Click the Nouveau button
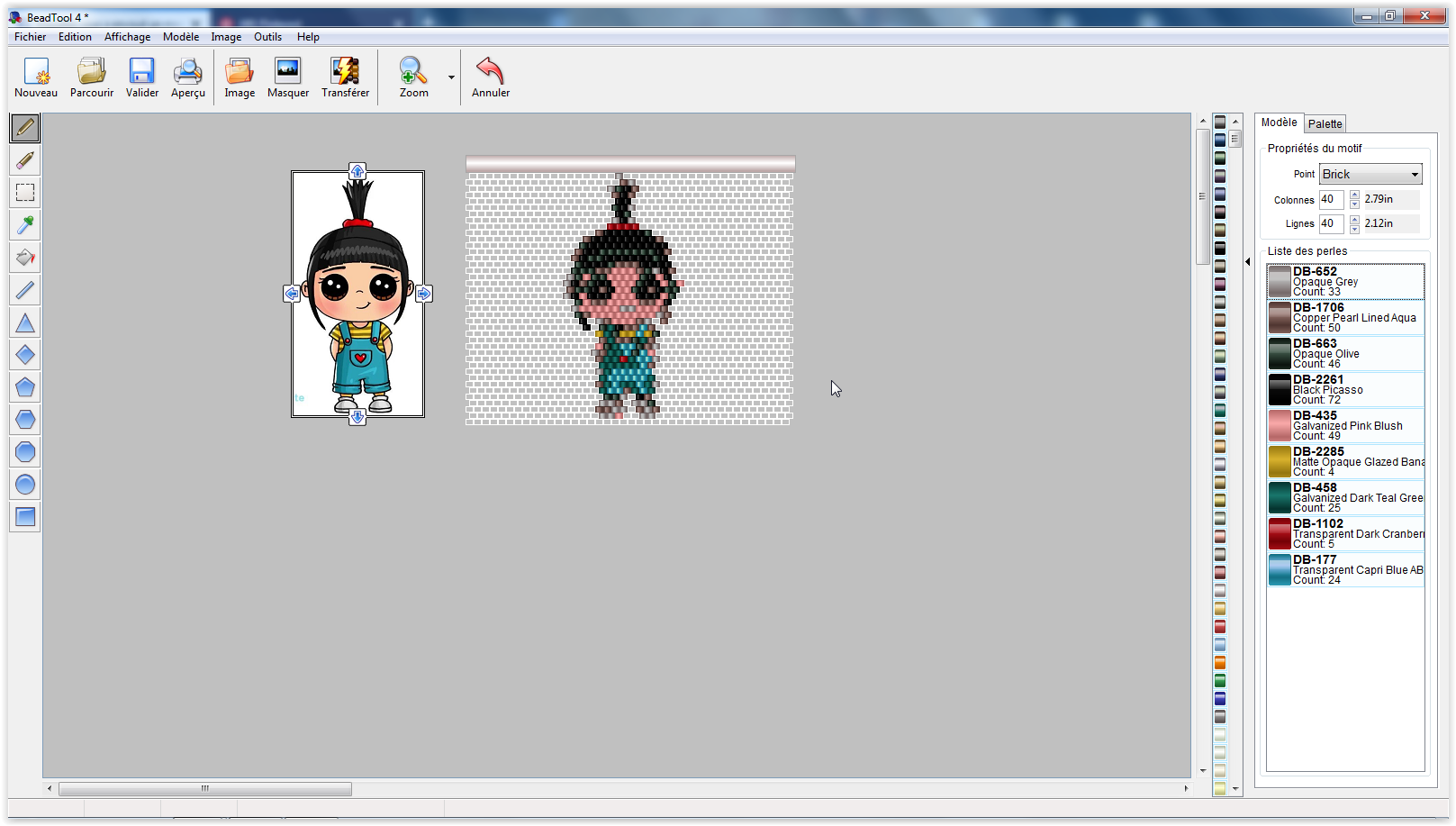This screenshot has width=1456, height=826. [x=36, y=77]
